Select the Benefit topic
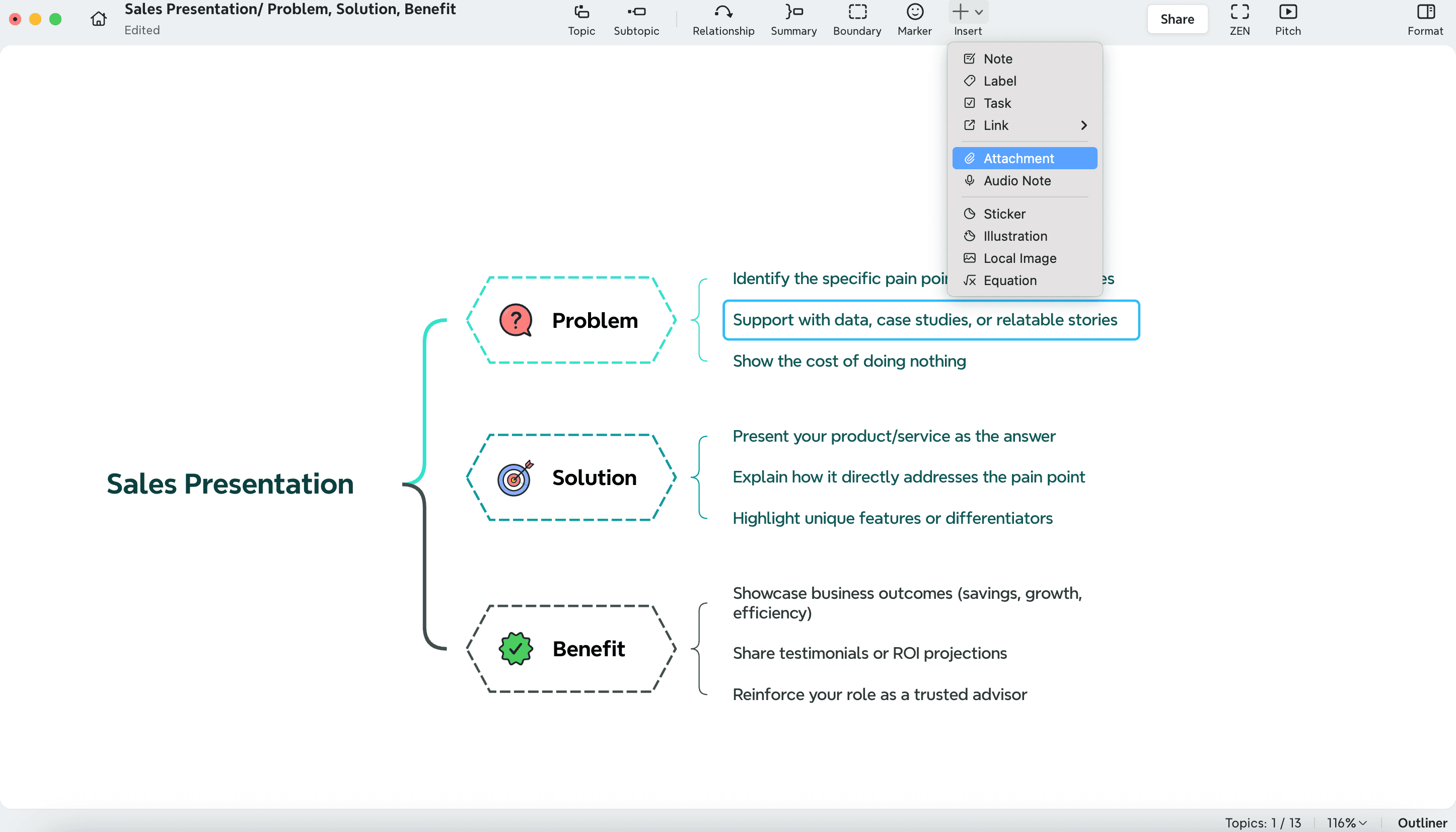Viewport: 1456px width, 832px height. (570, 649)
